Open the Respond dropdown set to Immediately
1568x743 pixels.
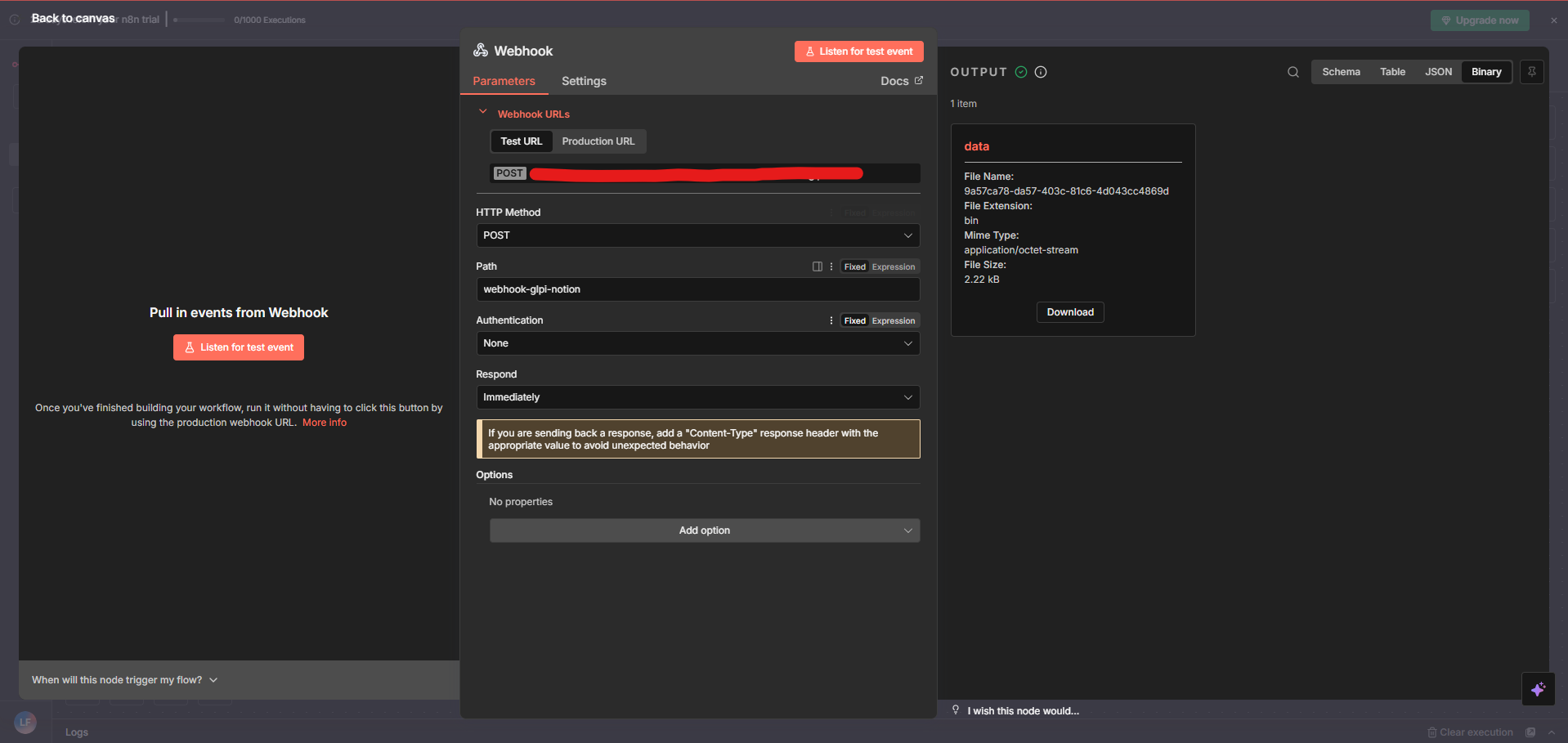tap(697, 397)
